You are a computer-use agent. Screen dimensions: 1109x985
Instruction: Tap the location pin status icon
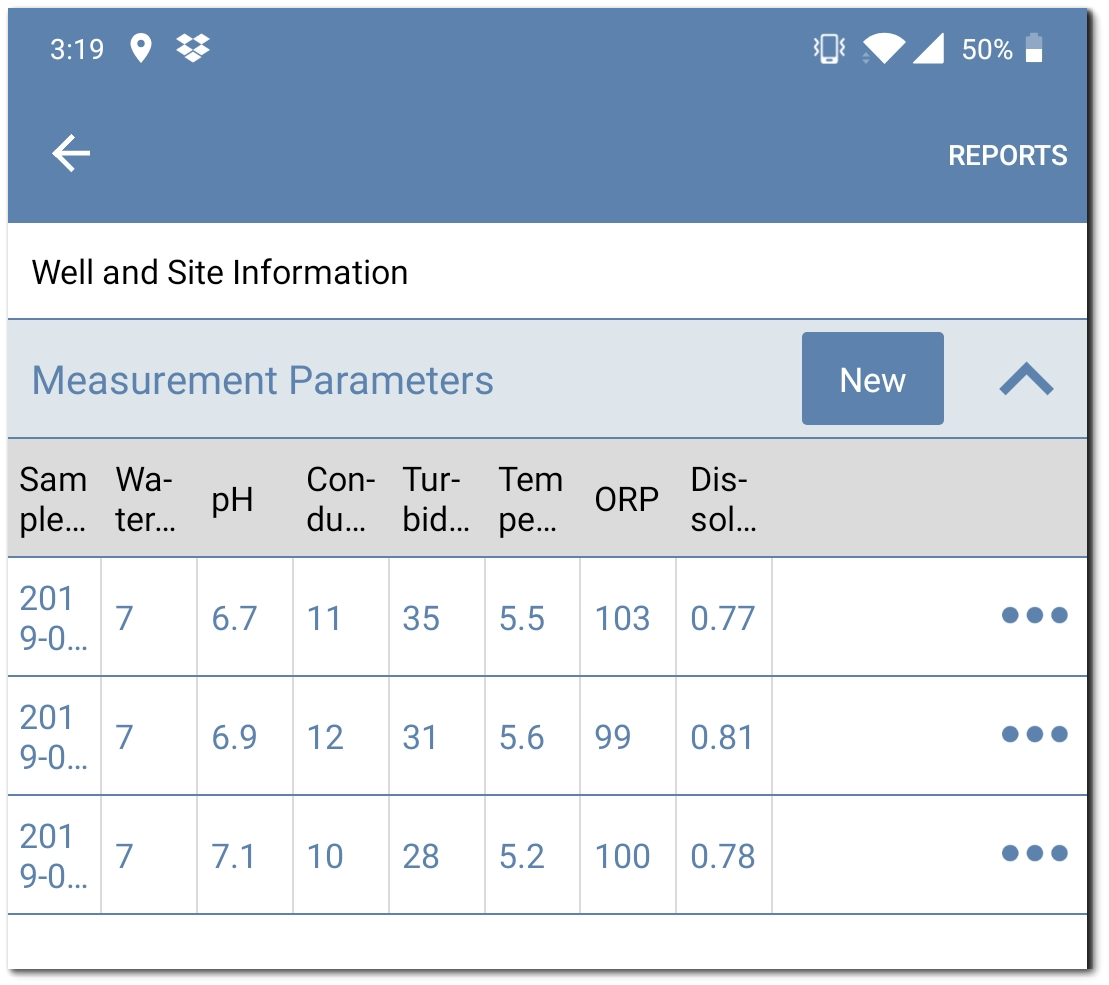pyautogui.click(x=141, y=47)
